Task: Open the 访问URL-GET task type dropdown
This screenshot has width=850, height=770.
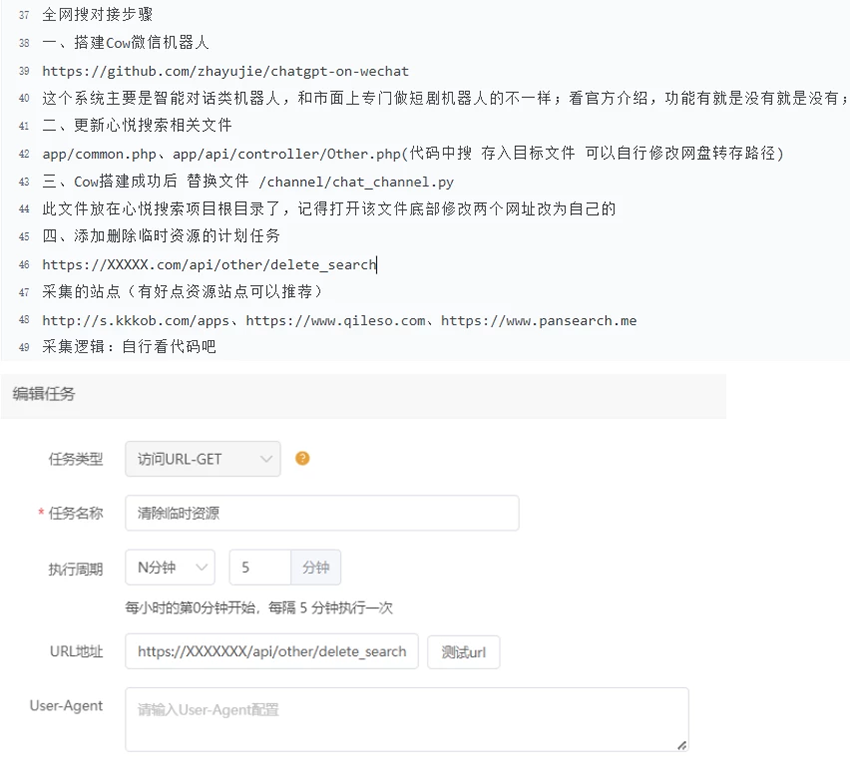Action: tap(203, 459)
